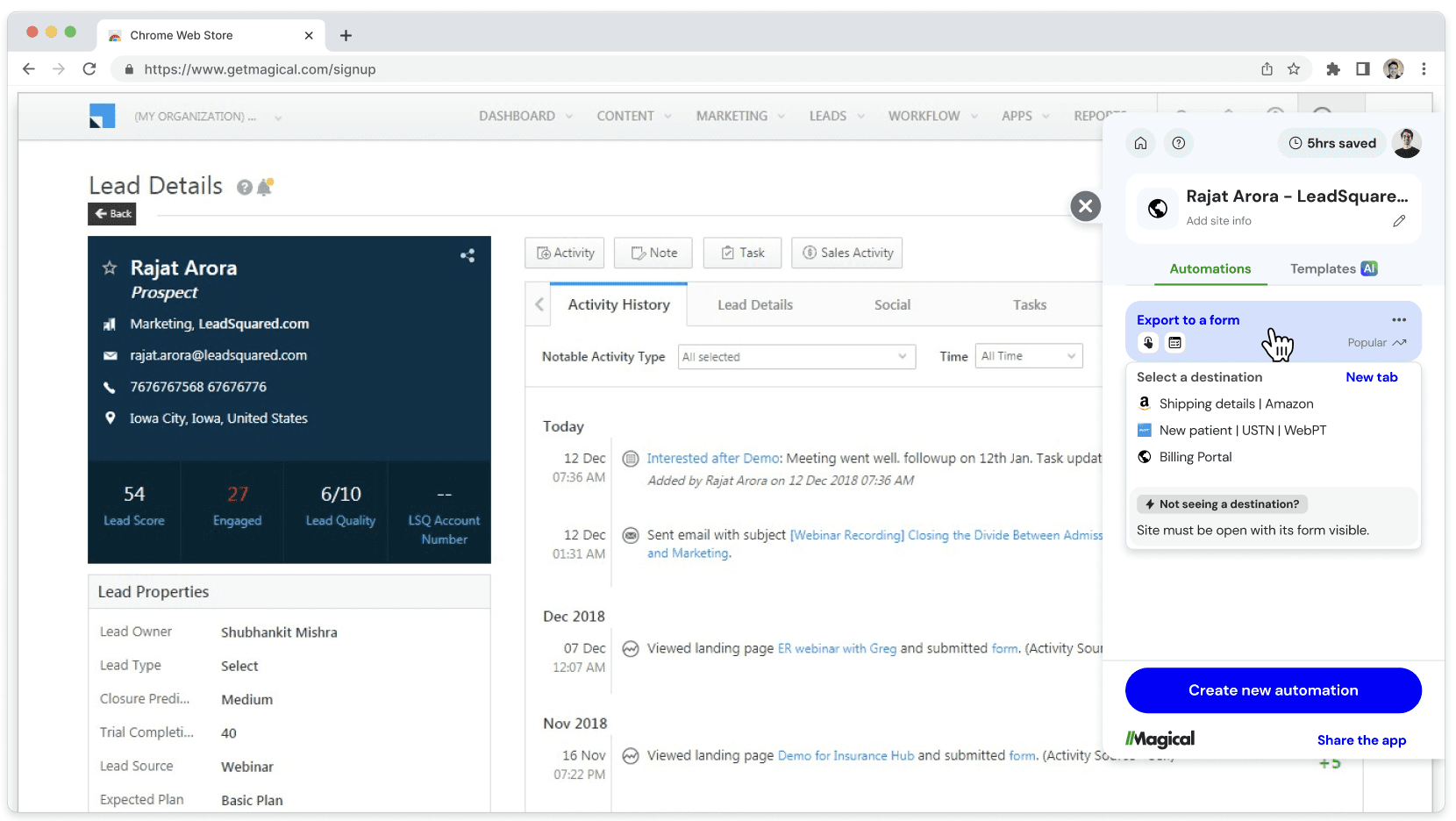Select the Social tab

(892, 304)
